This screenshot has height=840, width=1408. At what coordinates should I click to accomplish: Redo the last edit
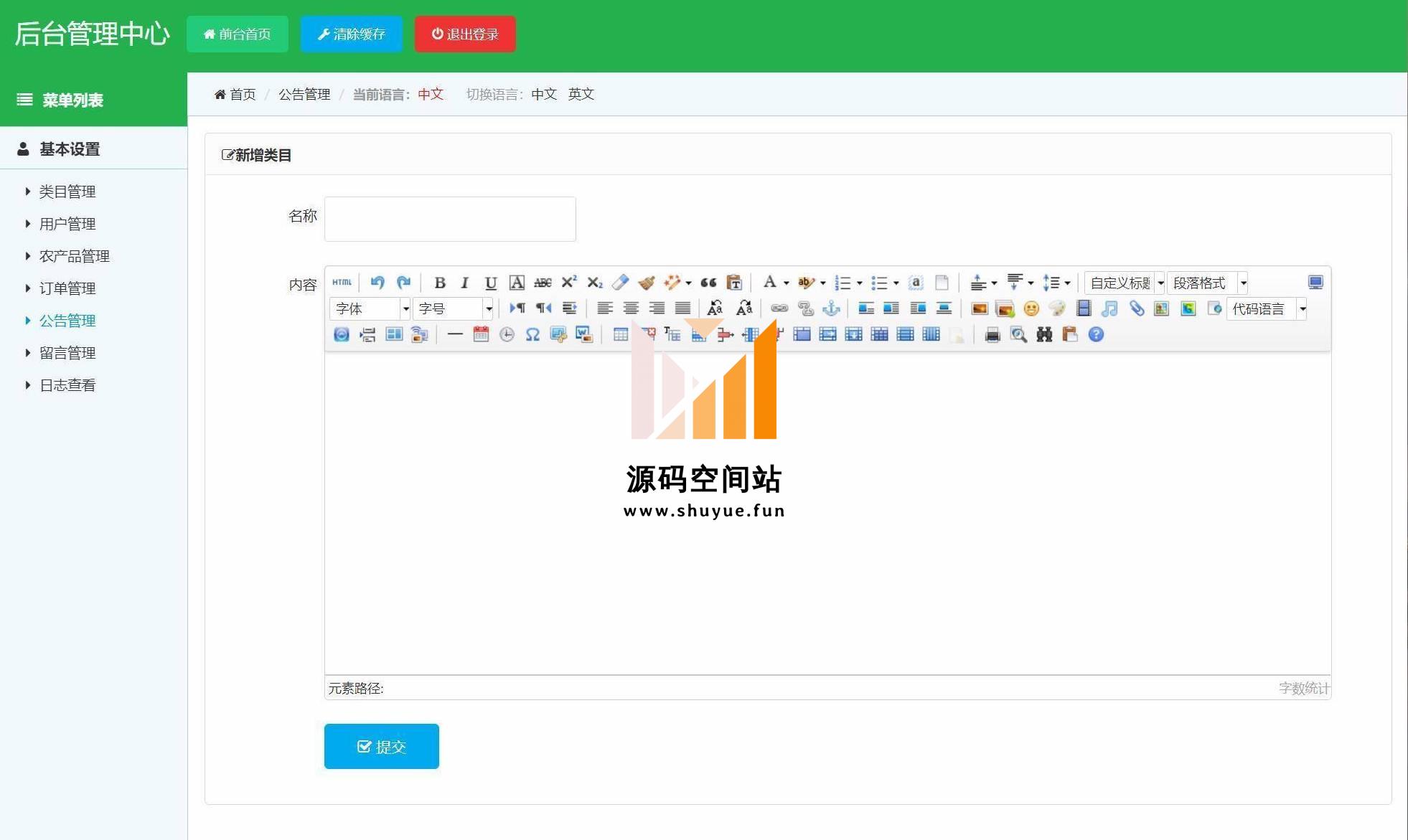(x=403, y=283)
